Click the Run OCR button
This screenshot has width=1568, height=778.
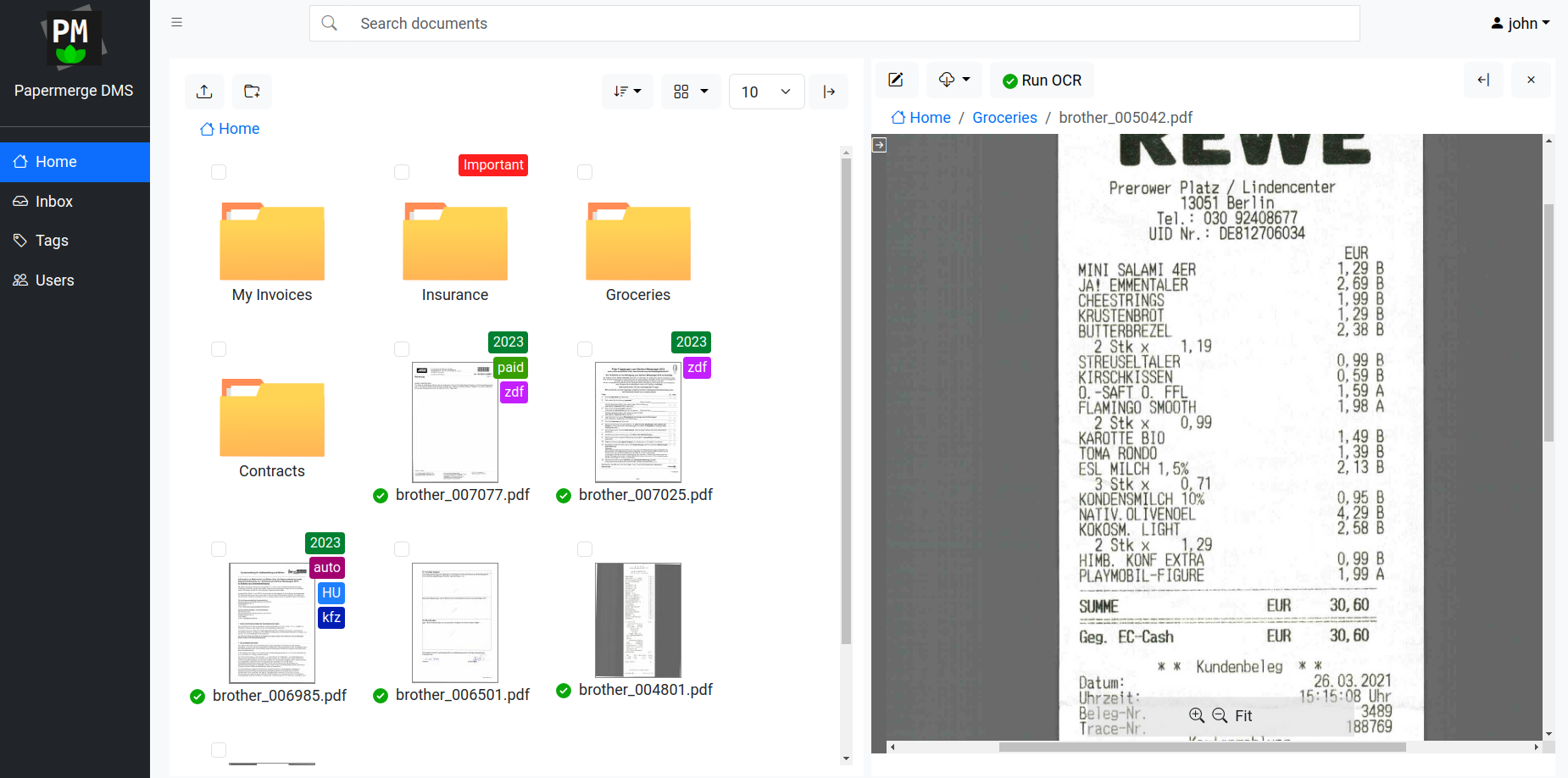tap(1042, 80)
